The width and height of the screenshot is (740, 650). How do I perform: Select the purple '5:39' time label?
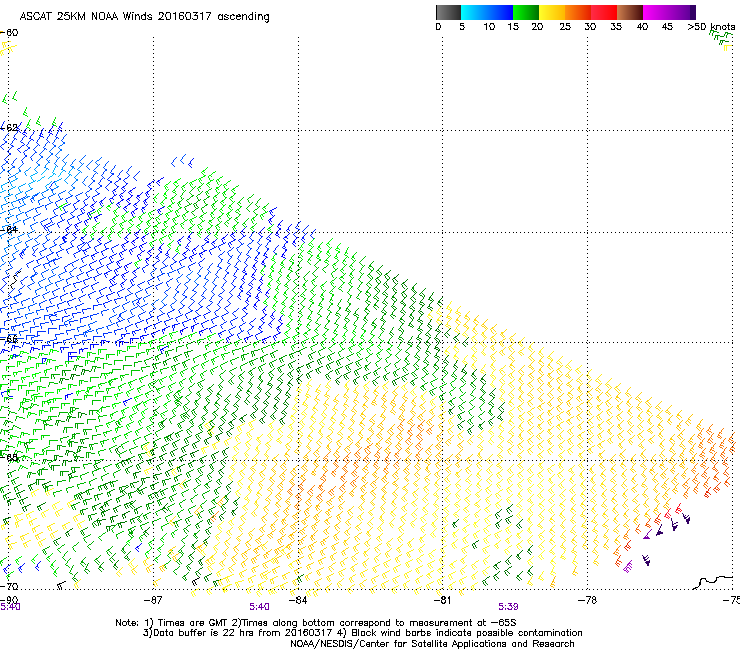(x=508, y=607)
